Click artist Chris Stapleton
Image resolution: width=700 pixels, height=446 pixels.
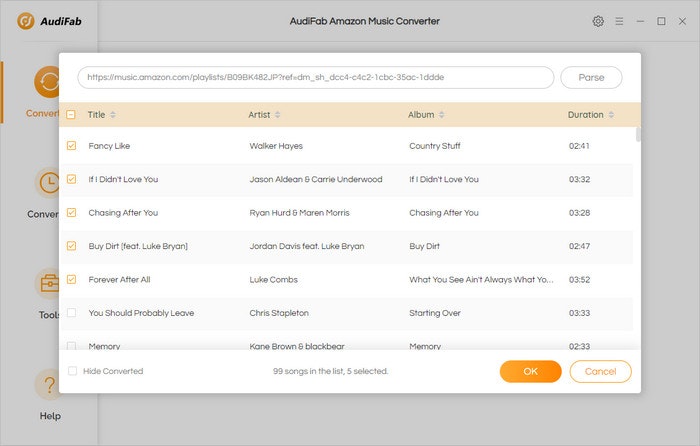(279, 313)
